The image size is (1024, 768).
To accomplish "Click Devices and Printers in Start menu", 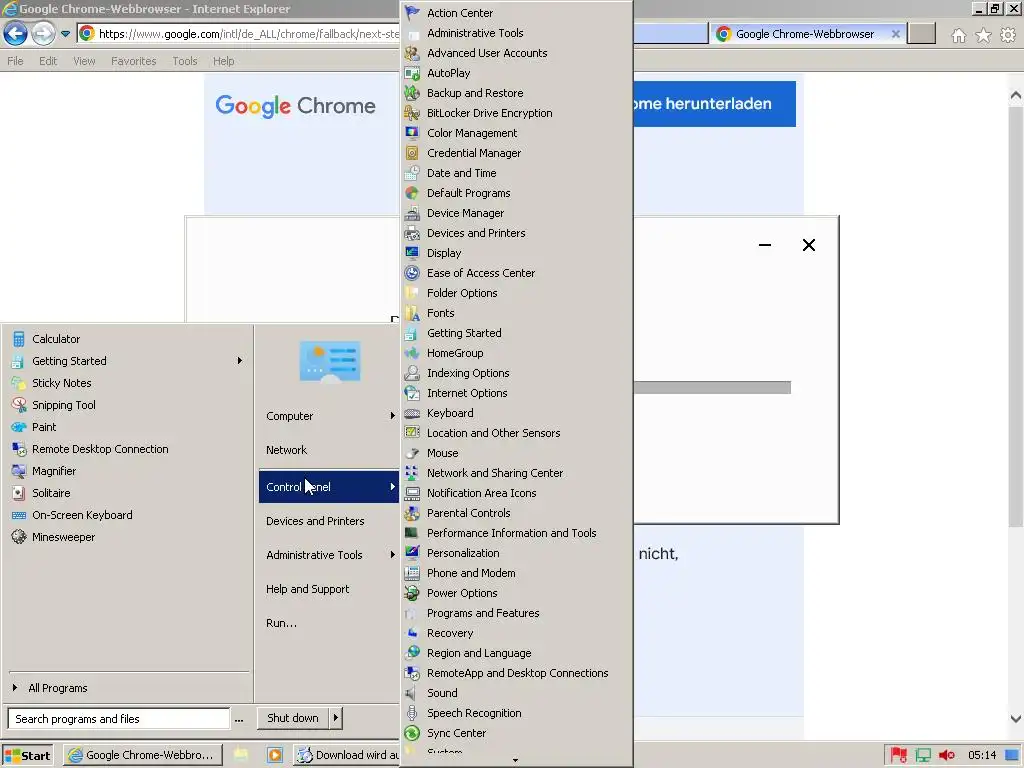I will tap(315, 521).
